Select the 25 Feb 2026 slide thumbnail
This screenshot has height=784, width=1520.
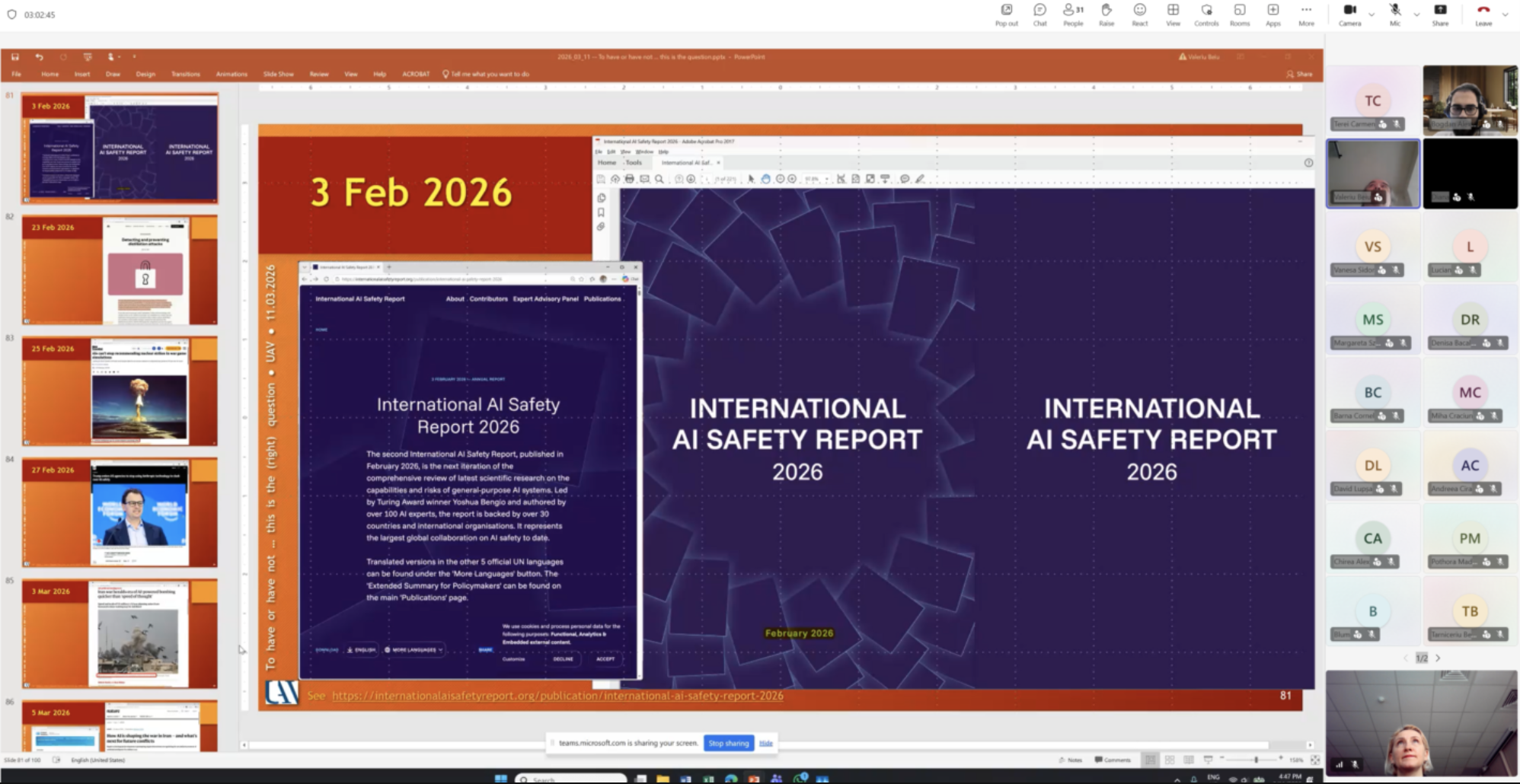point(120,390)
